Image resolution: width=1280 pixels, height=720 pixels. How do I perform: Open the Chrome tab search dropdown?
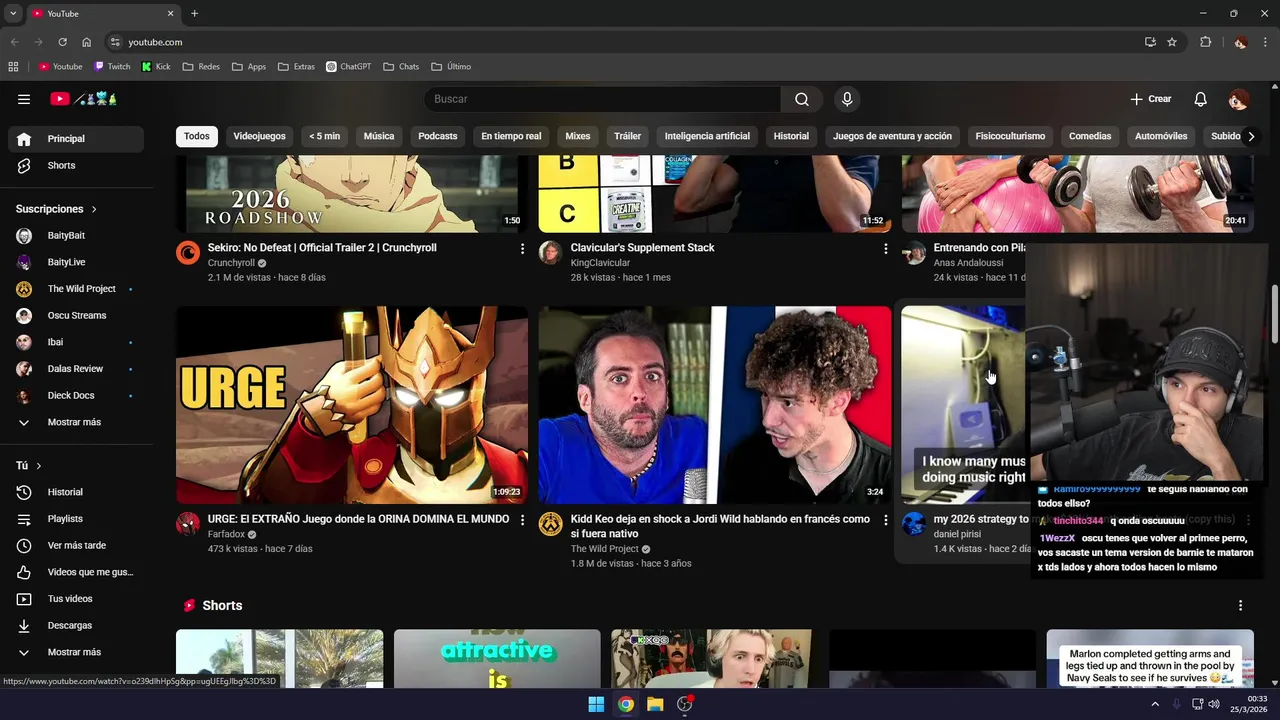pos(13,13)
